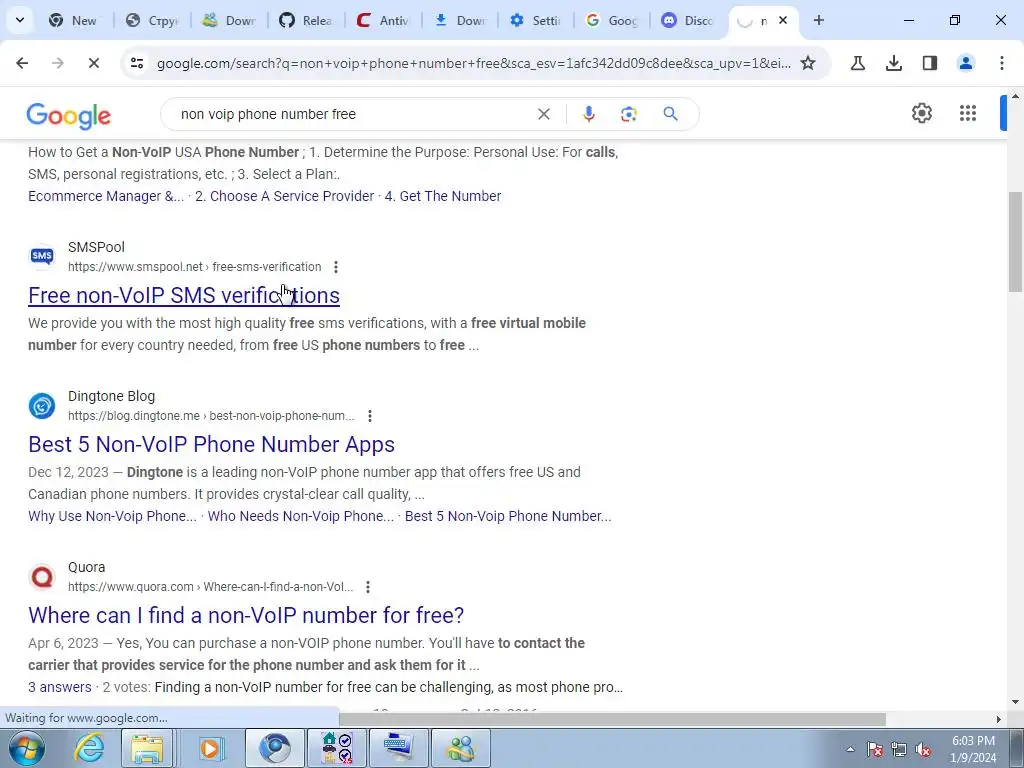The height and width of the screenshot is (768, 1024).
Task: Go forward with the arrow button
Action: click(x=58, y=63)
